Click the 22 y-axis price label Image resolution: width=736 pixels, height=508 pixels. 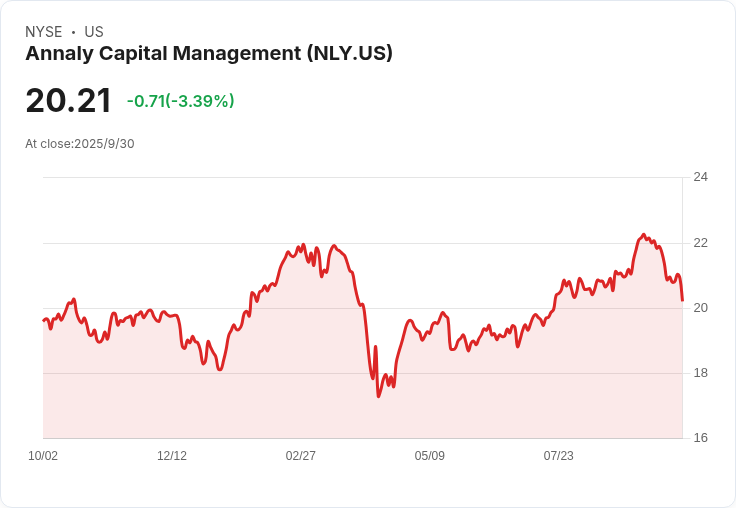(x=700, y=243)
